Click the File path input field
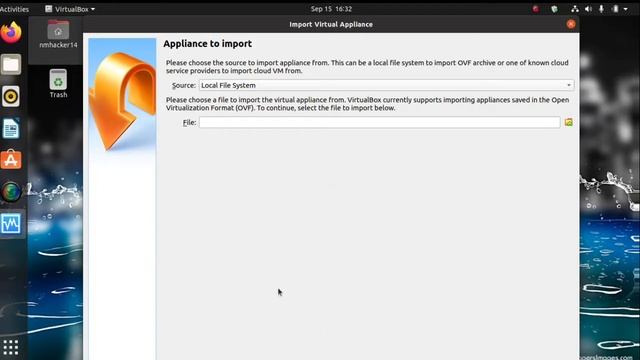640x360 pixels. [379, 122]
